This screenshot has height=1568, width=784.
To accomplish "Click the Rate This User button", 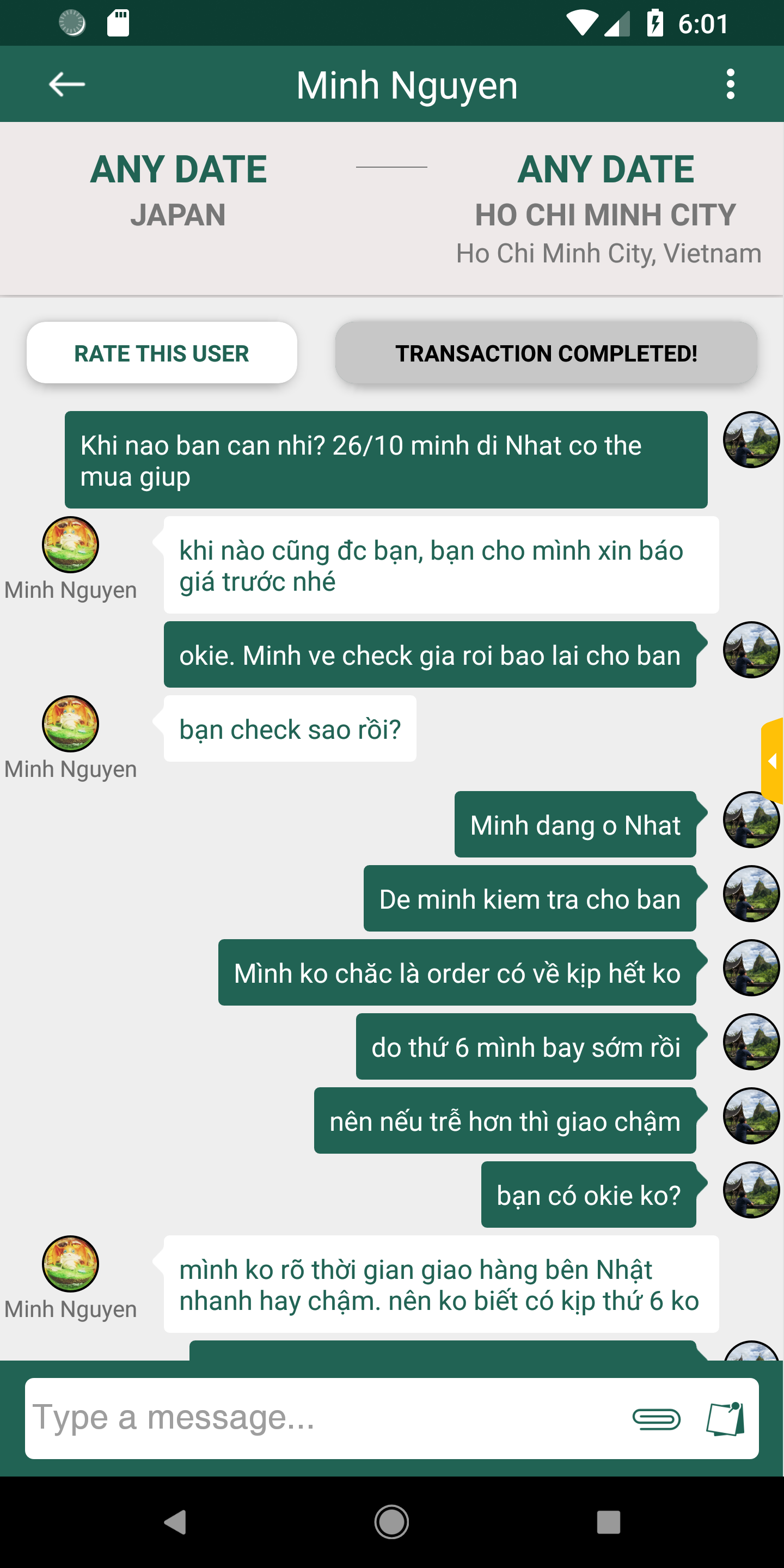I will point(162,353).
